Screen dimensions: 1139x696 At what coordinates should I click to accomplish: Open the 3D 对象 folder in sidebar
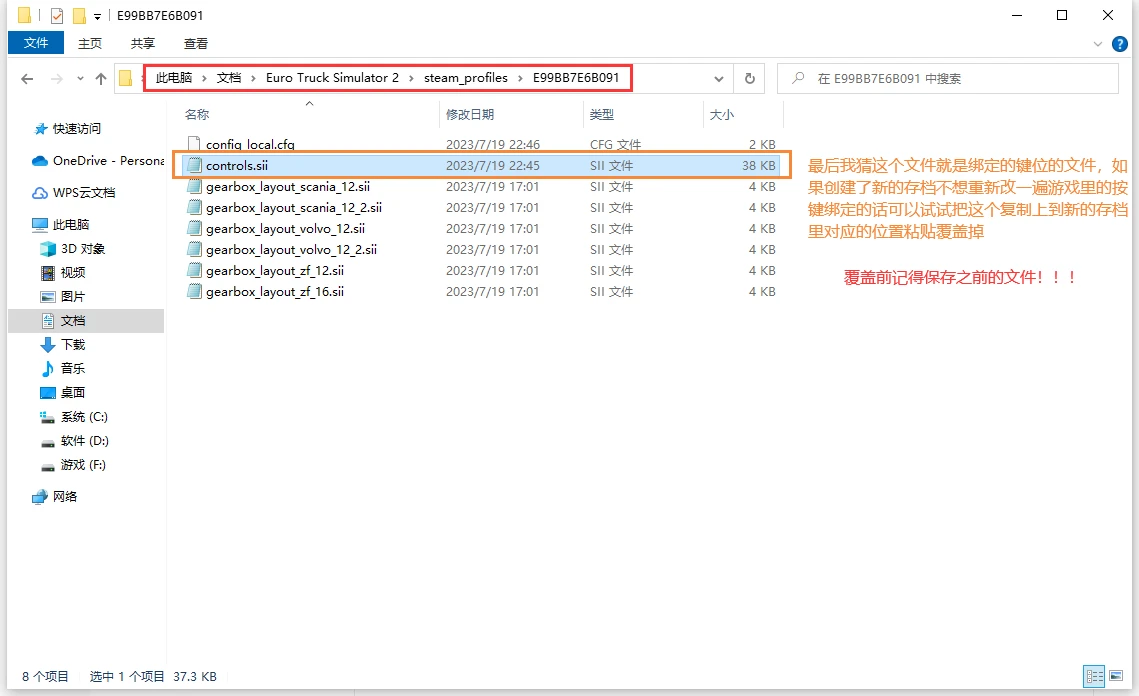click(83, 248)
